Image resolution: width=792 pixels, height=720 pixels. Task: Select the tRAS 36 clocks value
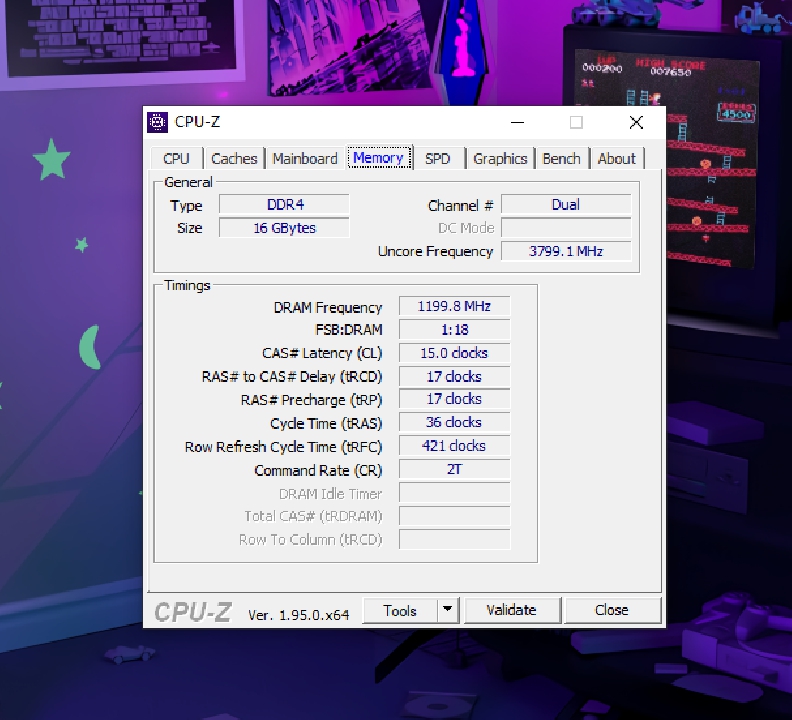point(455,422)
